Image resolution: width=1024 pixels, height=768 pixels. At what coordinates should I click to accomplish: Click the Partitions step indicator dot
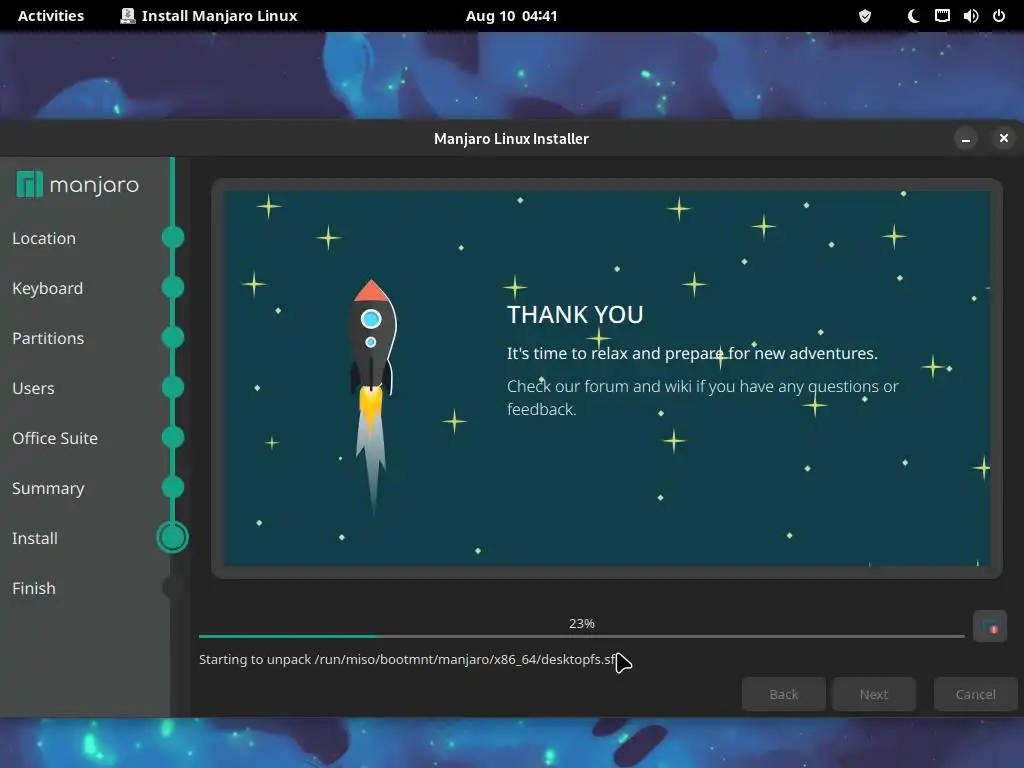click(x=173, y=337)
